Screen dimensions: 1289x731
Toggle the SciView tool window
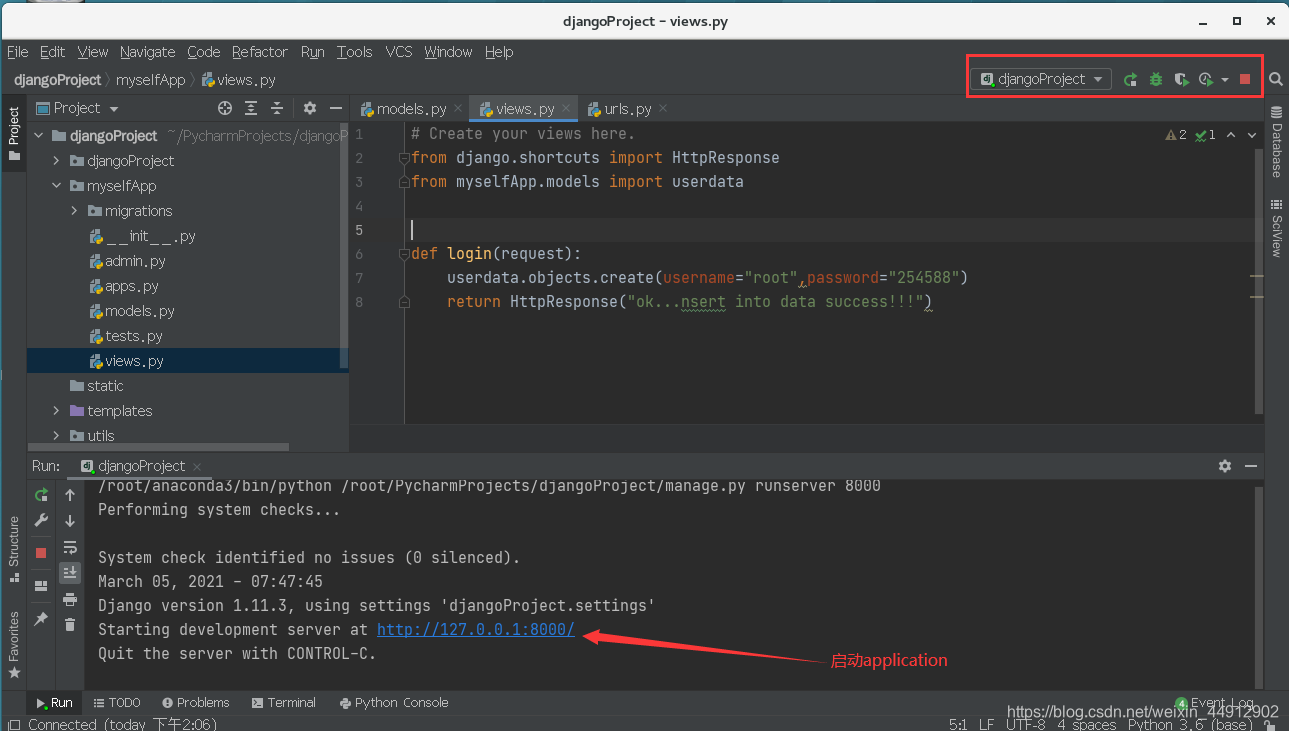coord(1277,228)
